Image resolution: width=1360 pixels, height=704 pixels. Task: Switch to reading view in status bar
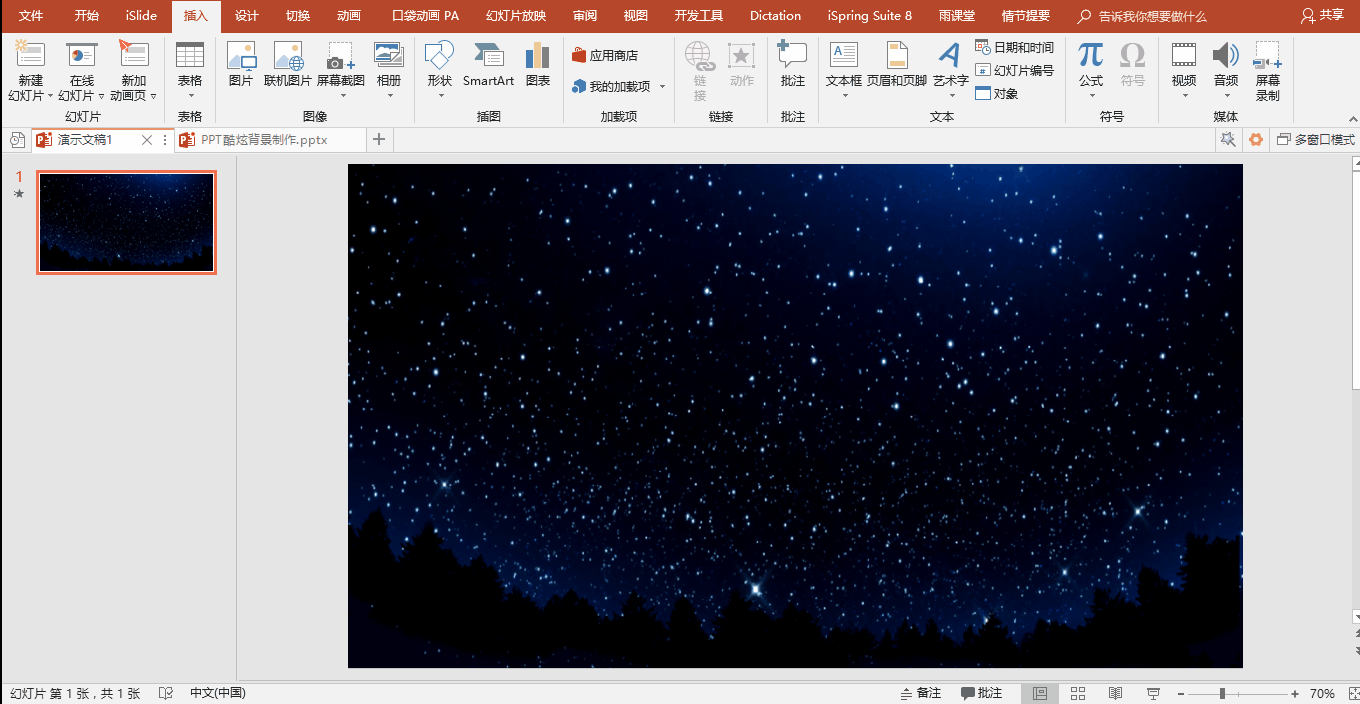1115,693
